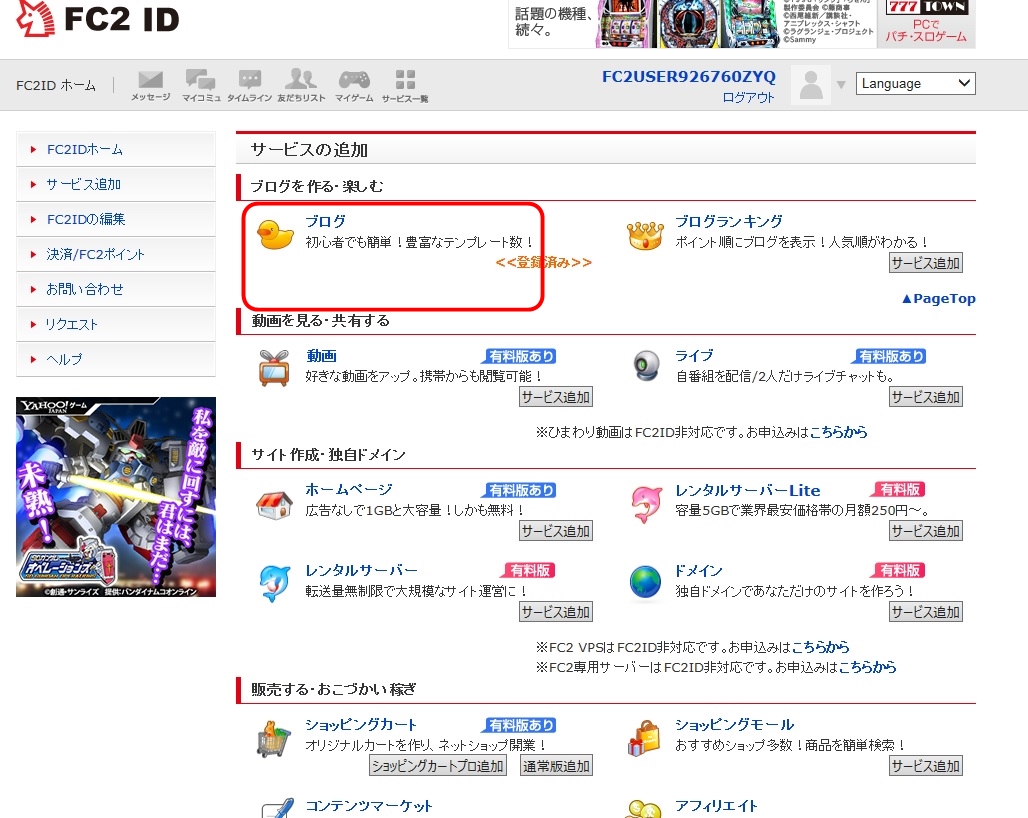Click サービス追加 button for ホームページ
The height and width of the screenshot is (818, 1028).
coord(556,531)
